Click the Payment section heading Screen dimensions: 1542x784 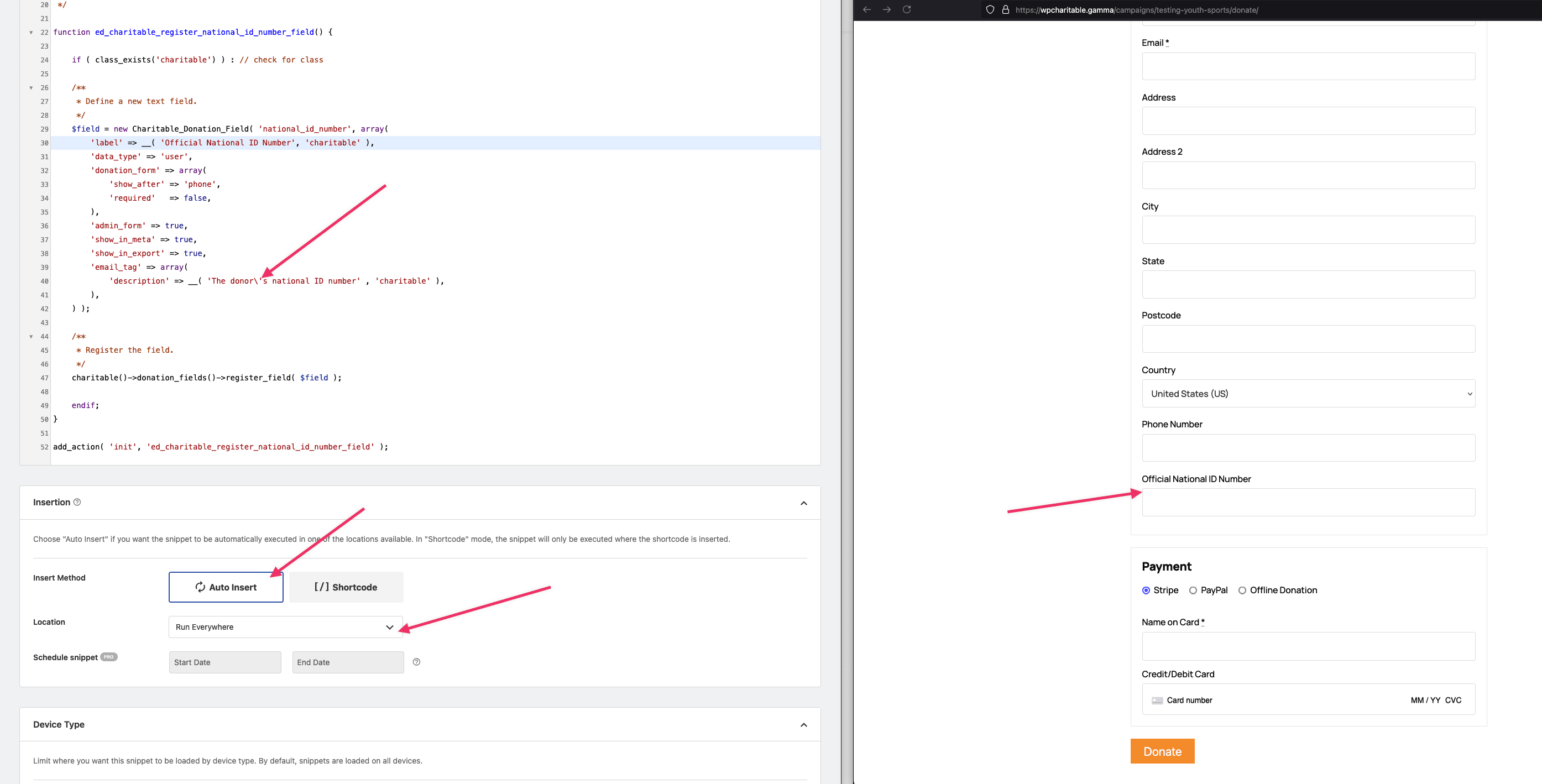pyautogui.click(x=1166, y=566)
